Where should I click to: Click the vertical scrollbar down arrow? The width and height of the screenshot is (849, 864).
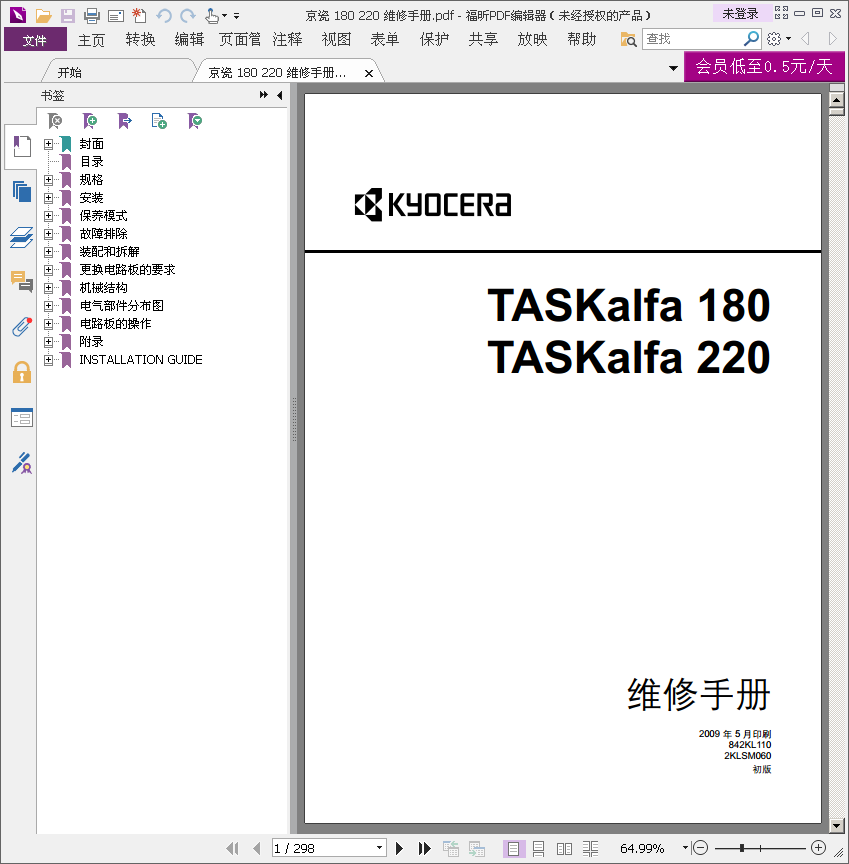[x=837, y=825]
